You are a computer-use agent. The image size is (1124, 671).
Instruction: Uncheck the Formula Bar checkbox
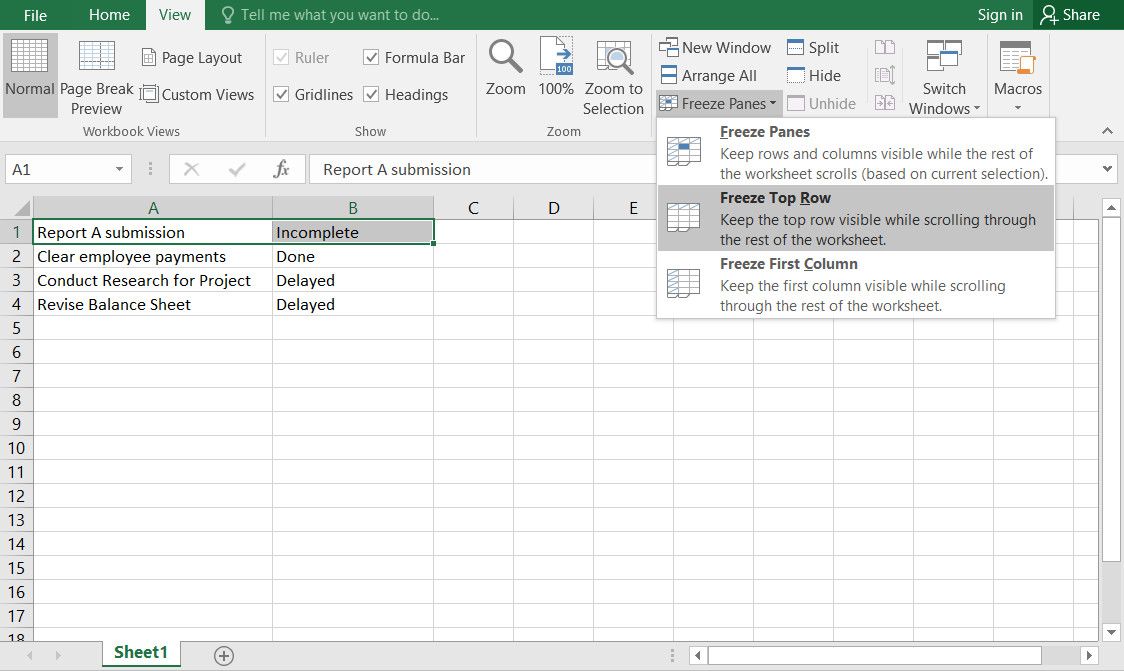[372, 58]
